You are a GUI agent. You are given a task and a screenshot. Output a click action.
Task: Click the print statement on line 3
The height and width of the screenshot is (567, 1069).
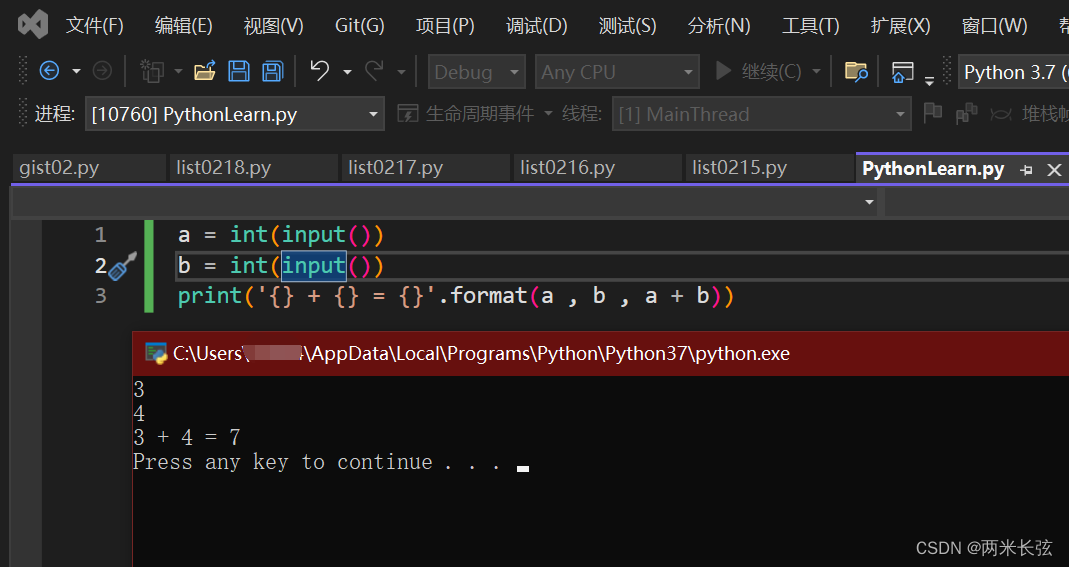point(455,296)
